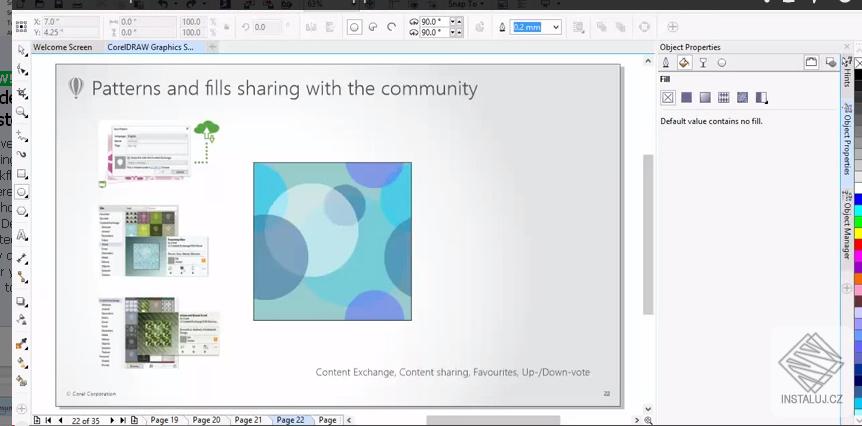The width and height of the screenshot is (862, 426).
Task: Select the Page 22 tab
Action: click(290, 420)
